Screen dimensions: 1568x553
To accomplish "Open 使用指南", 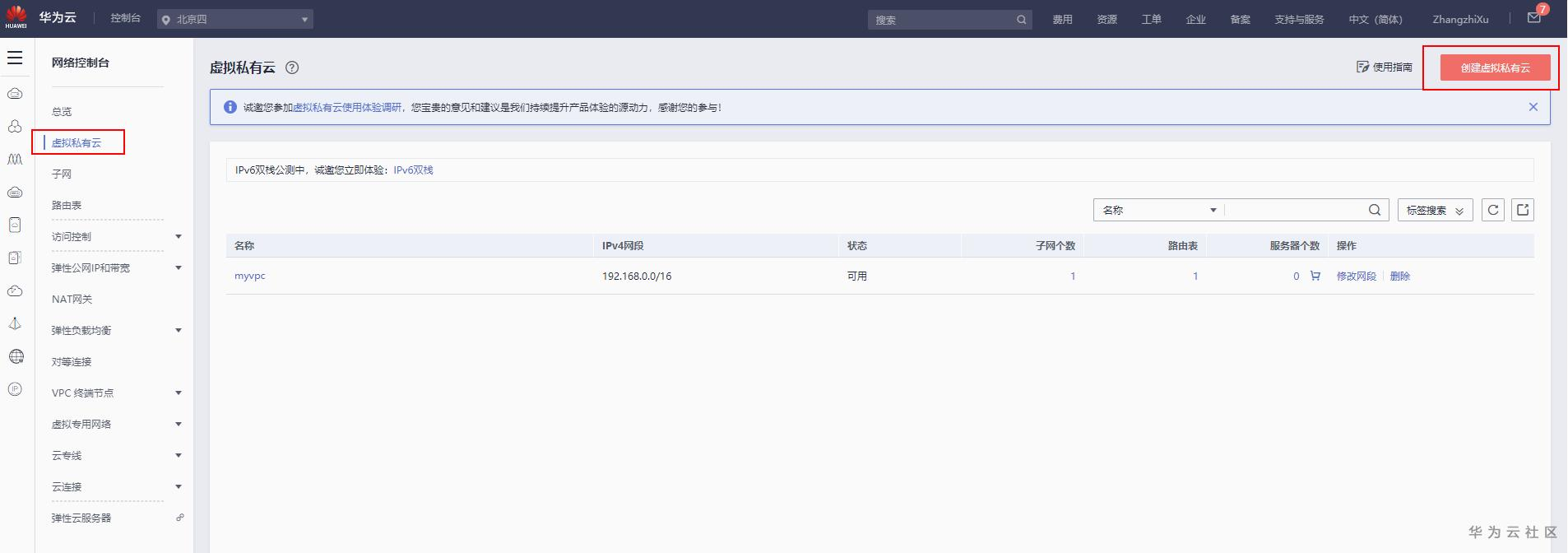I will point(1385,67).
